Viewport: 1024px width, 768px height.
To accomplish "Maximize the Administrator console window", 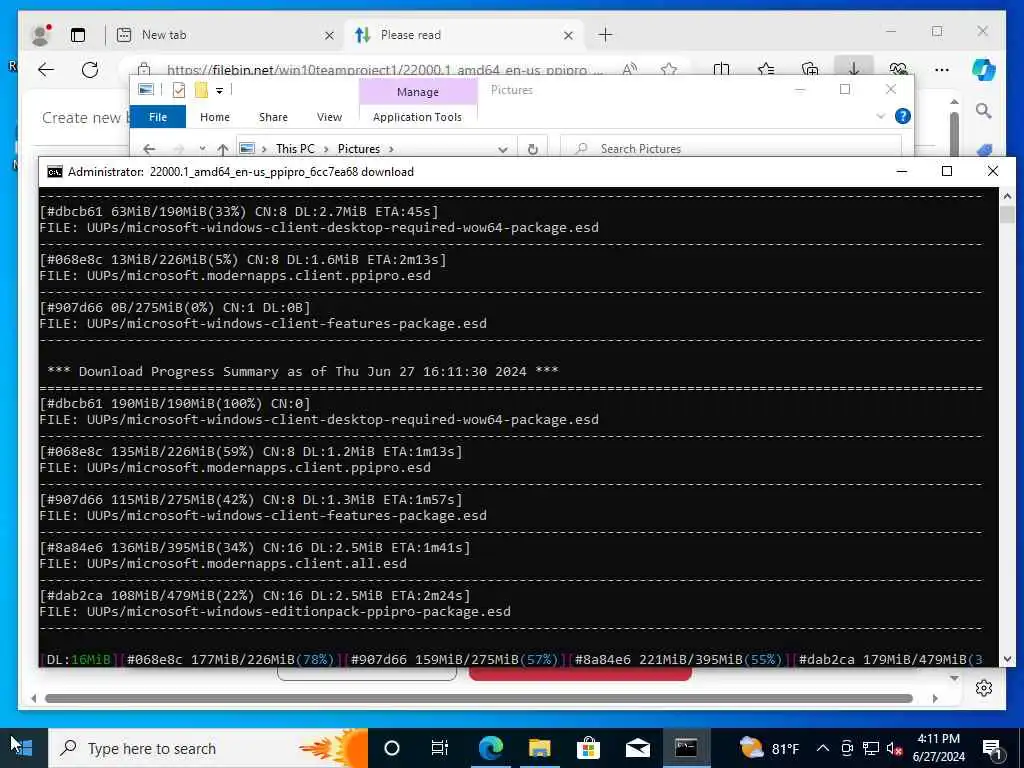I will click(947, 172).
